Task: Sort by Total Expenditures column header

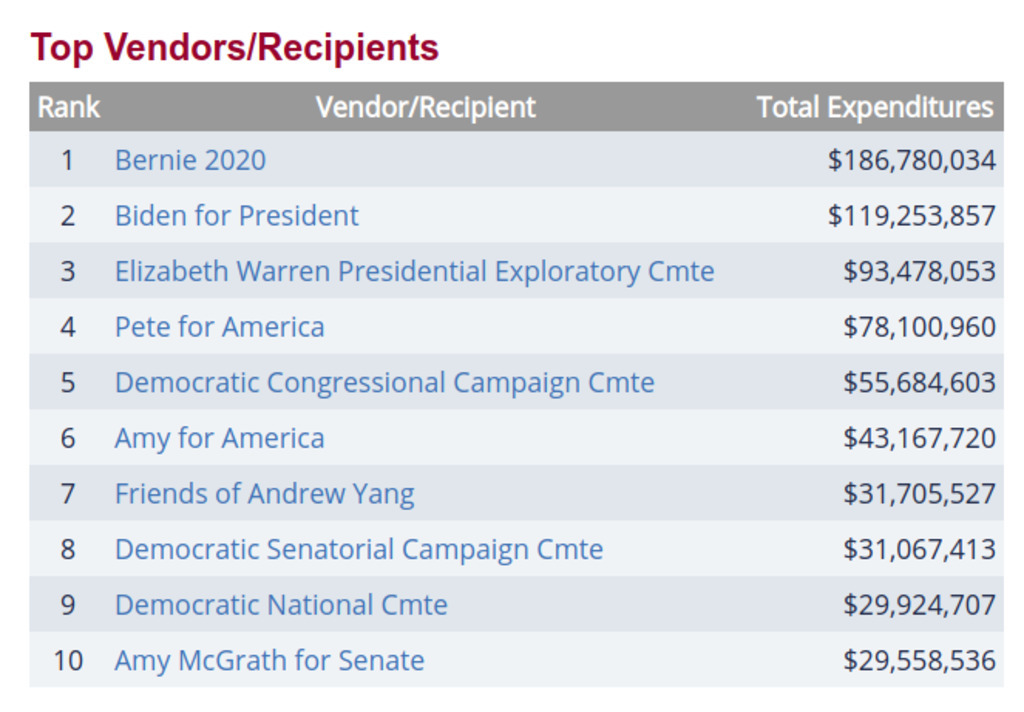Action: [x=875, y=107]
